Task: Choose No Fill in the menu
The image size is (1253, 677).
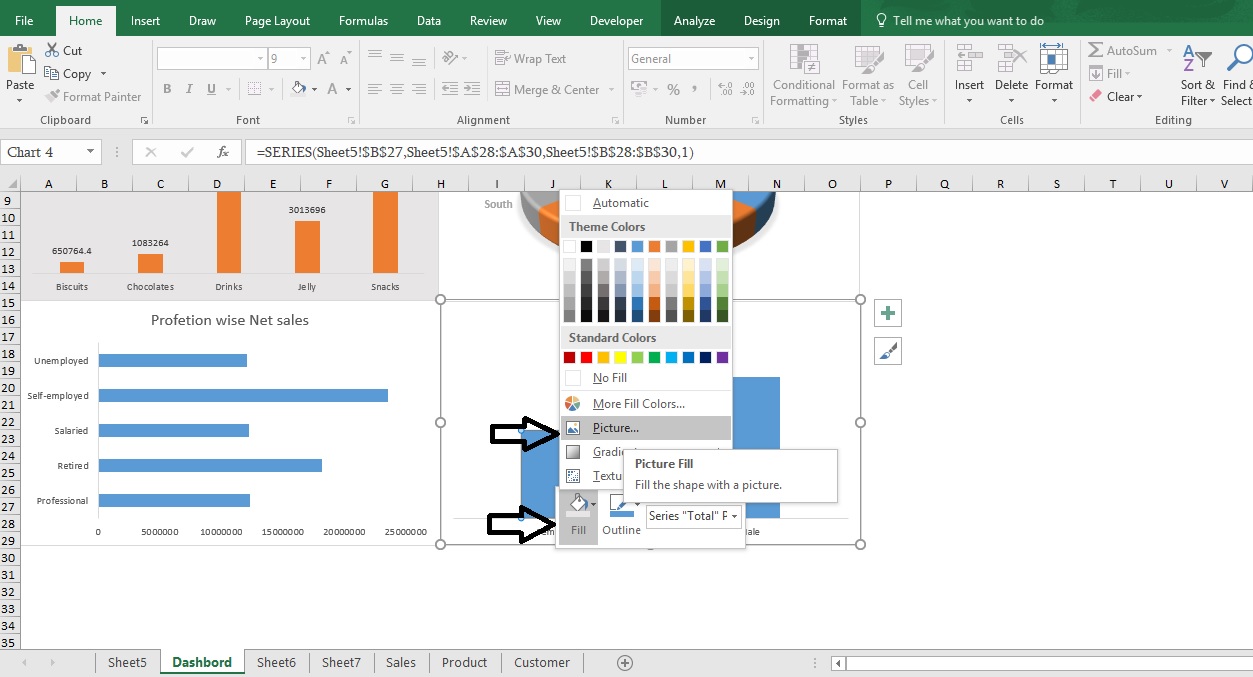Action: [x=646, y=378]
